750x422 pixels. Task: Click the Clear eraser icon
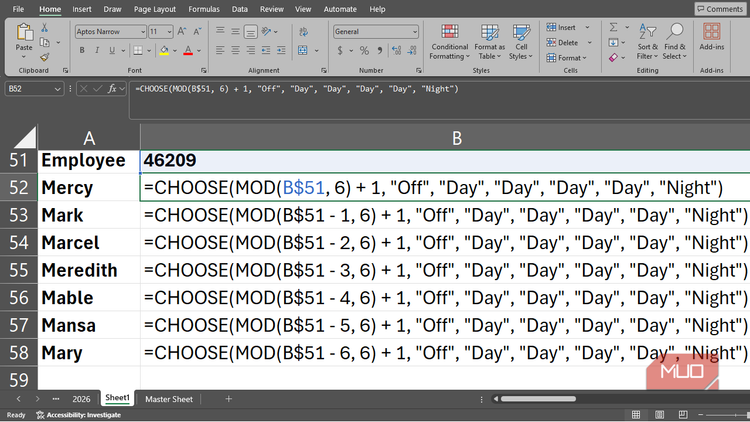coord(614,57)
